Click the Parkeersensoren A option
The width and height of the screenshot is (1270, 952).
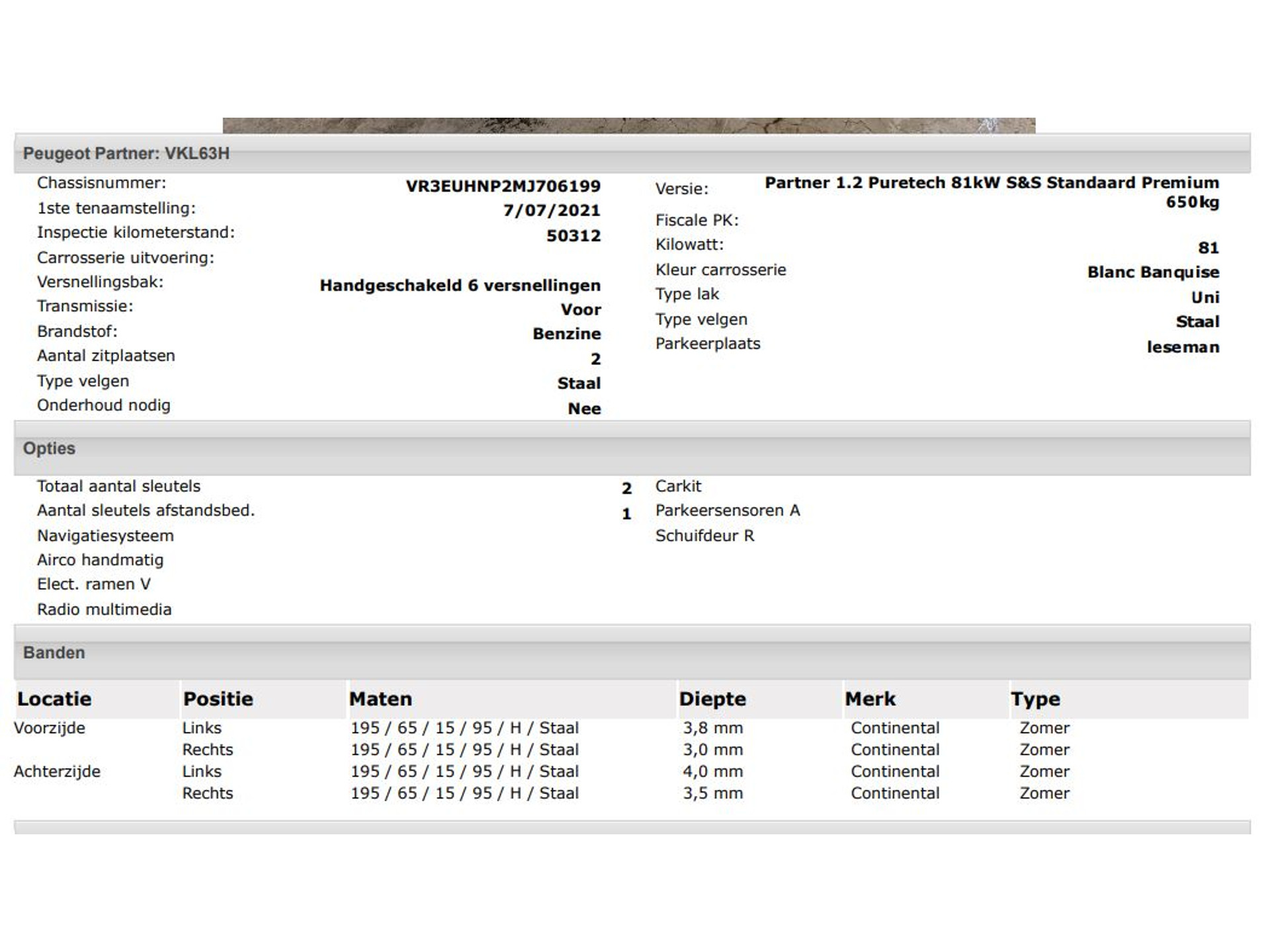click(x=728, y=510)
